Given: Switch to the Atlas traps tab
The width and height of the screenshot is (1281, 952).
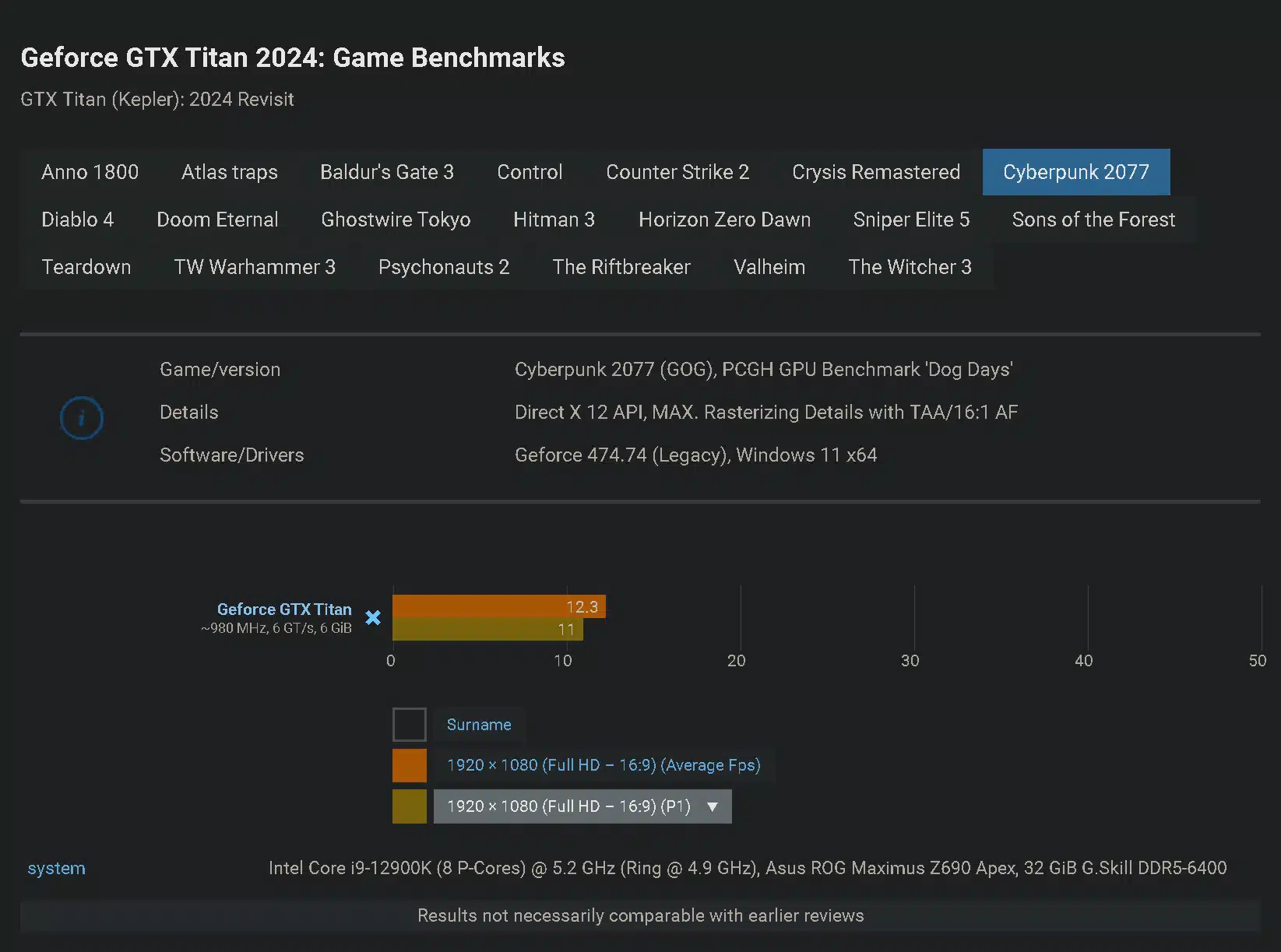Looking at the screenshot, I should click(x=230, y=172).
